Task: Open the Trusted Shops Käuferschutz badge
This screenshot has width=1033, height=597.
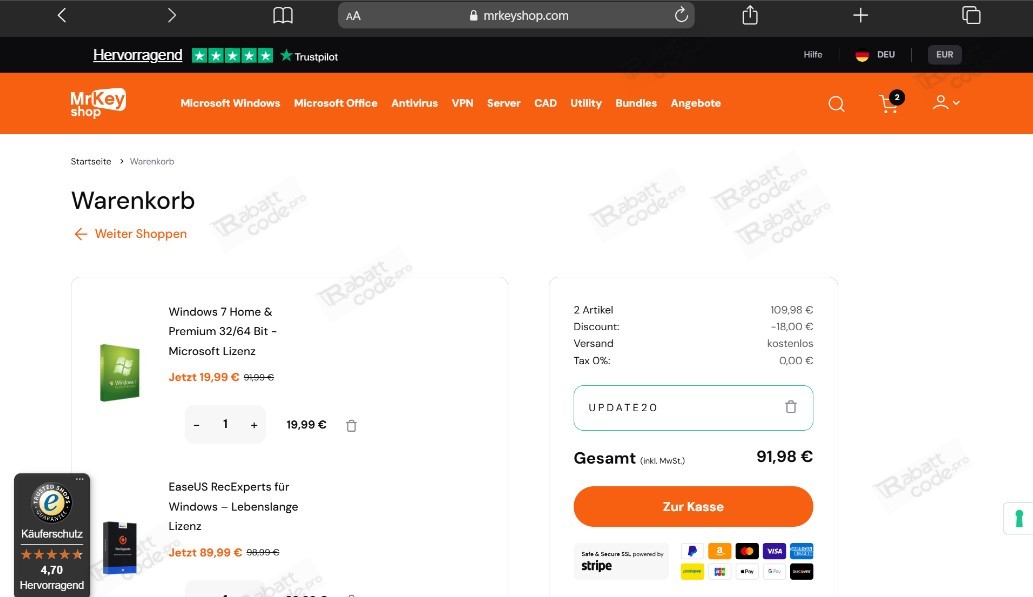Action: (52, 537)
